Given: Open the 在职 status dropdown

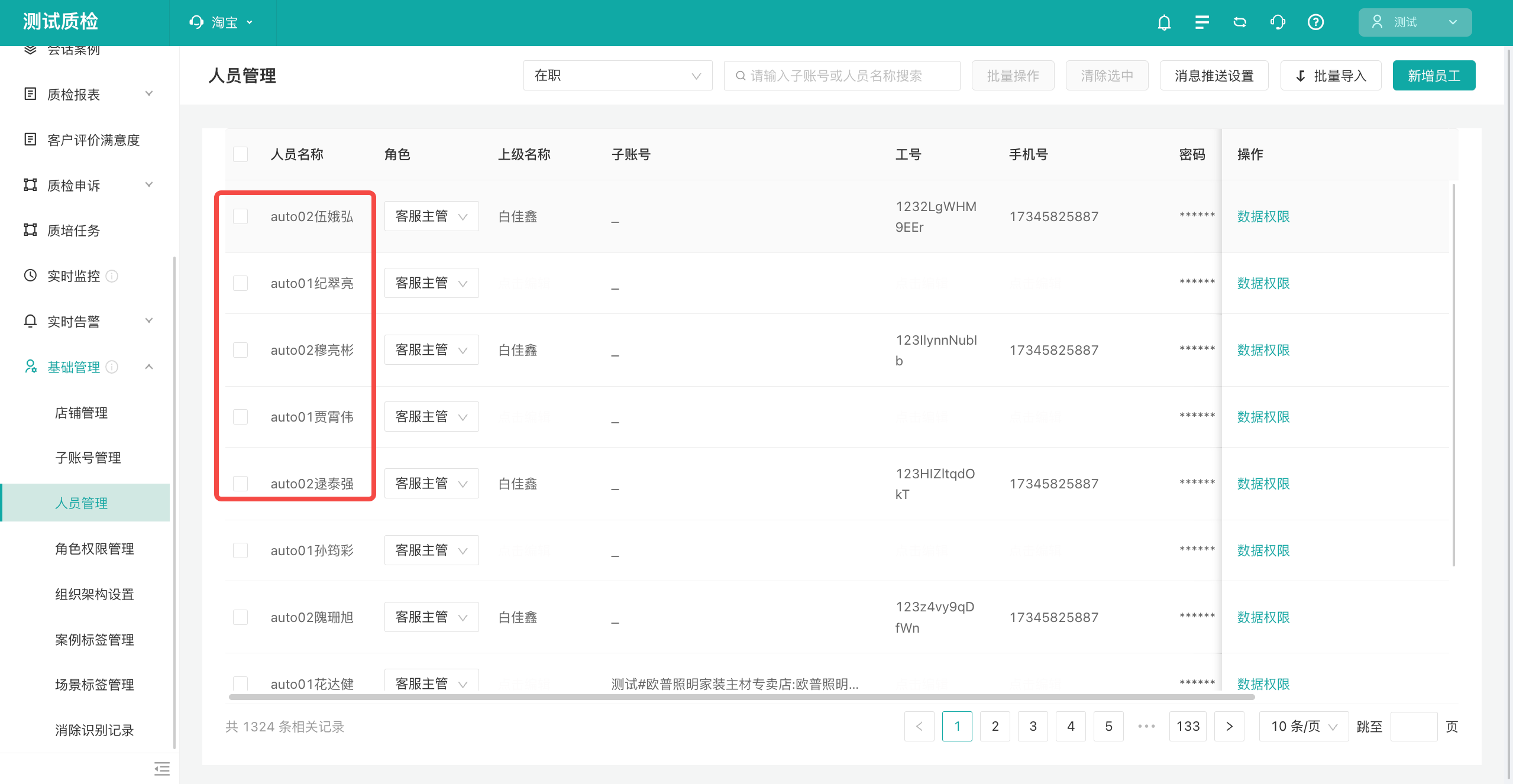Looking at the screenshot, I should click(x=618, y=76).
